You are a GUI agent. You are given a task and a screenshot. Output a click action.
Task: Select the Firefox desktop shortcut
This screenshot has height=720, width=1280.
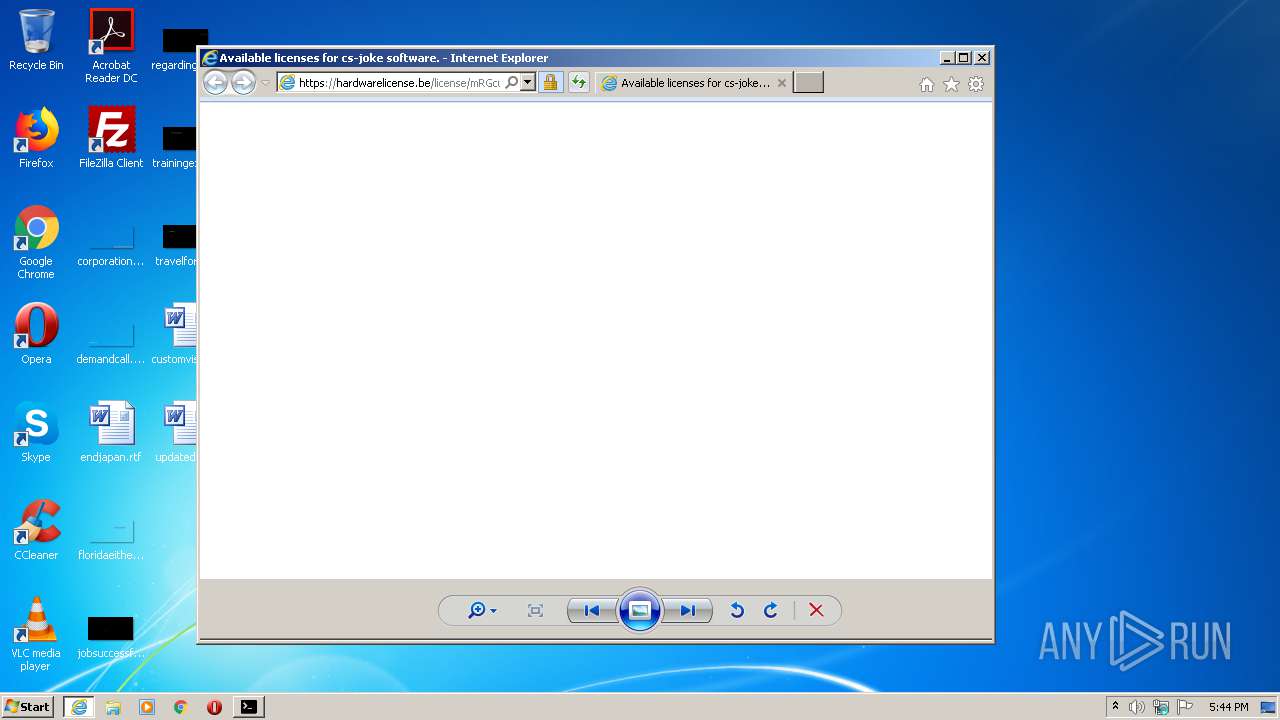coord(36,138)
